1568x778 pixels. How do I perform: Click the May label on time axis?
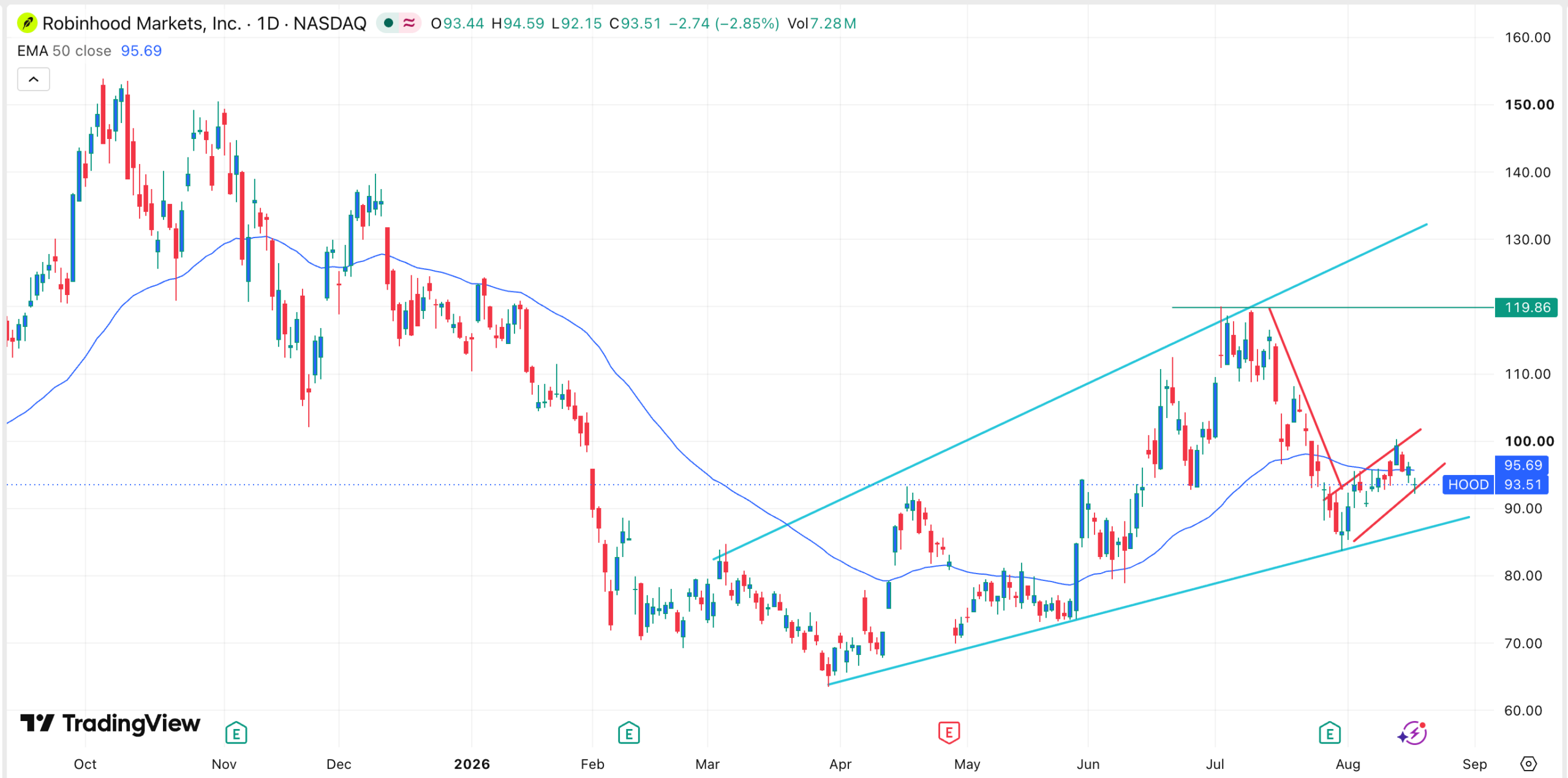967,764
